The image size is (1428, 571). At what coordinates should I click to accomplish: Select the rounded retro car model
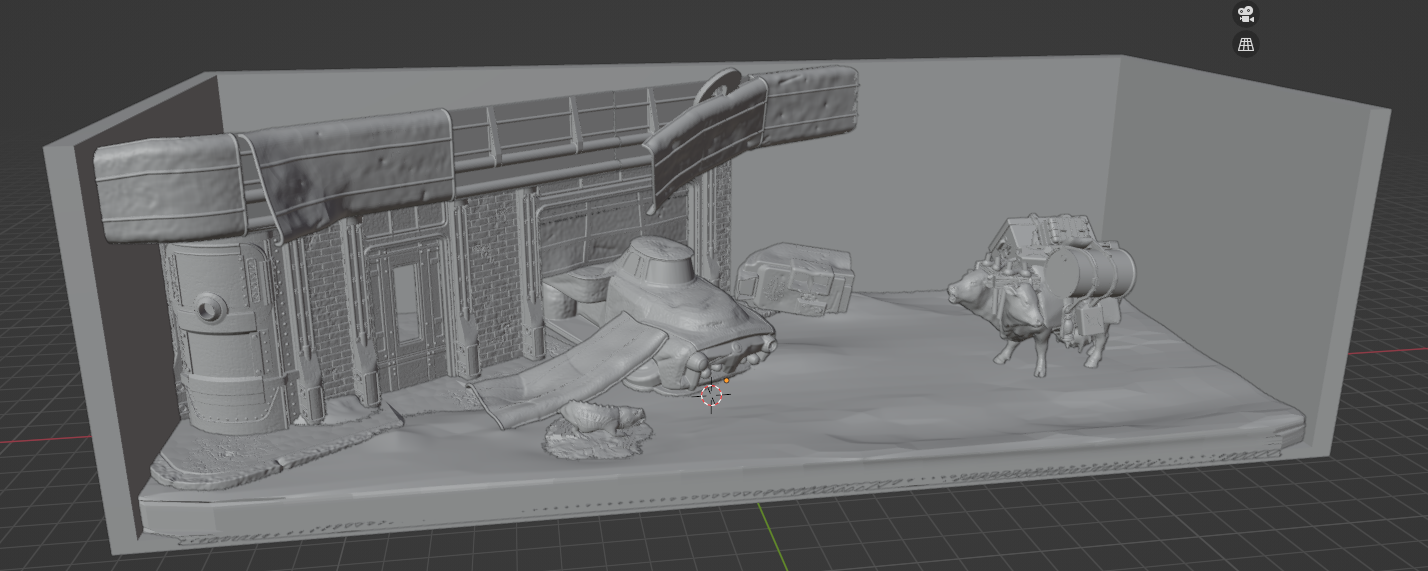690,315
